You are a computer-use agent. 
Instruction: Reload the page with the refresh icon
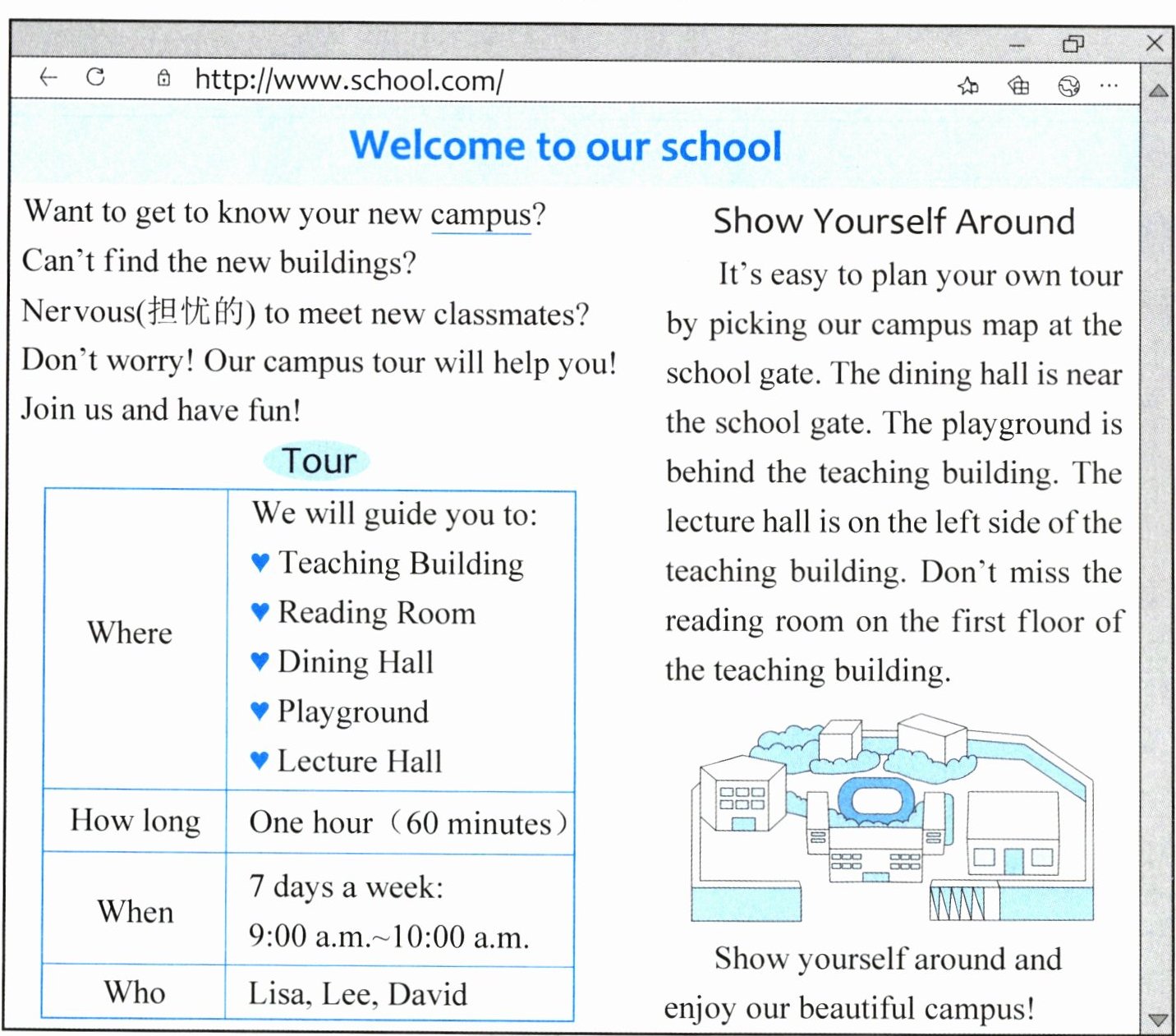pos(96,77)
